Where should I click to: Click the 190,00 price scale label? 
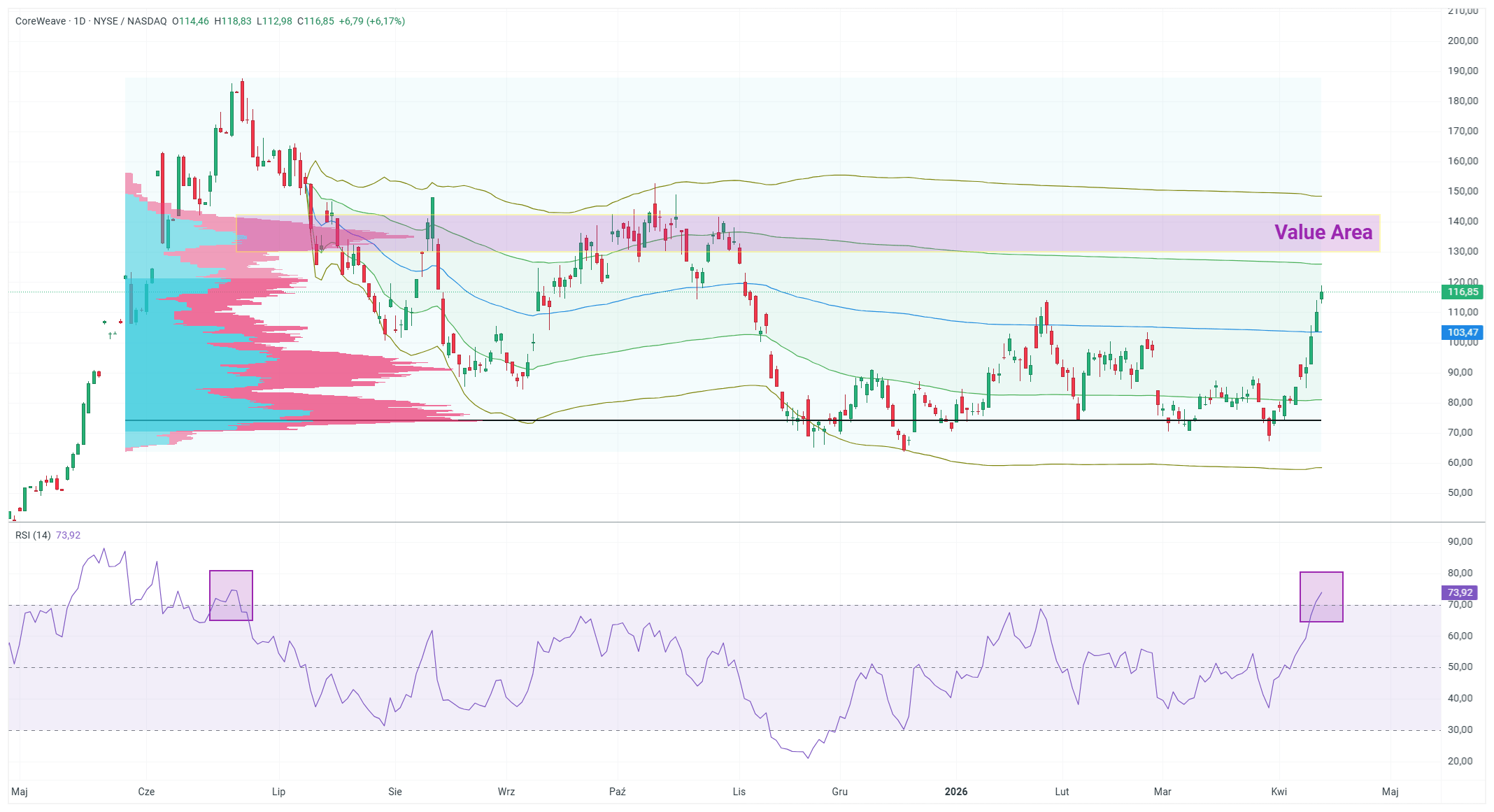1463,71
